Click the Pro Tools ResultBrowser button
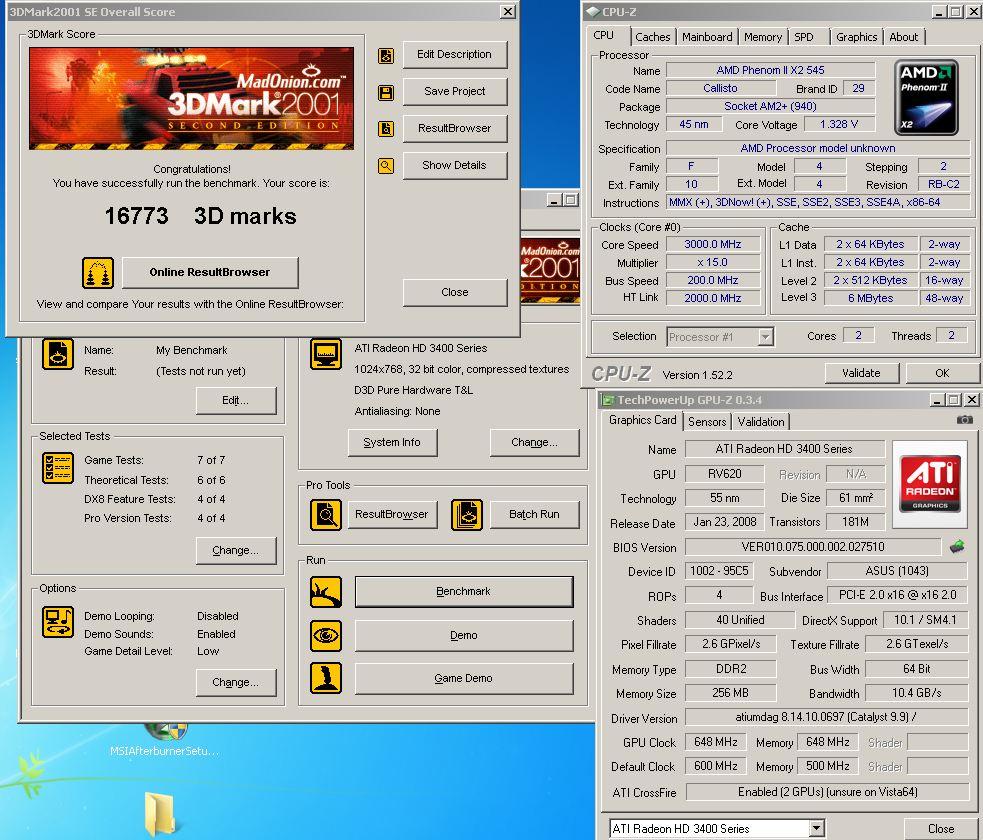 [392, 515]
